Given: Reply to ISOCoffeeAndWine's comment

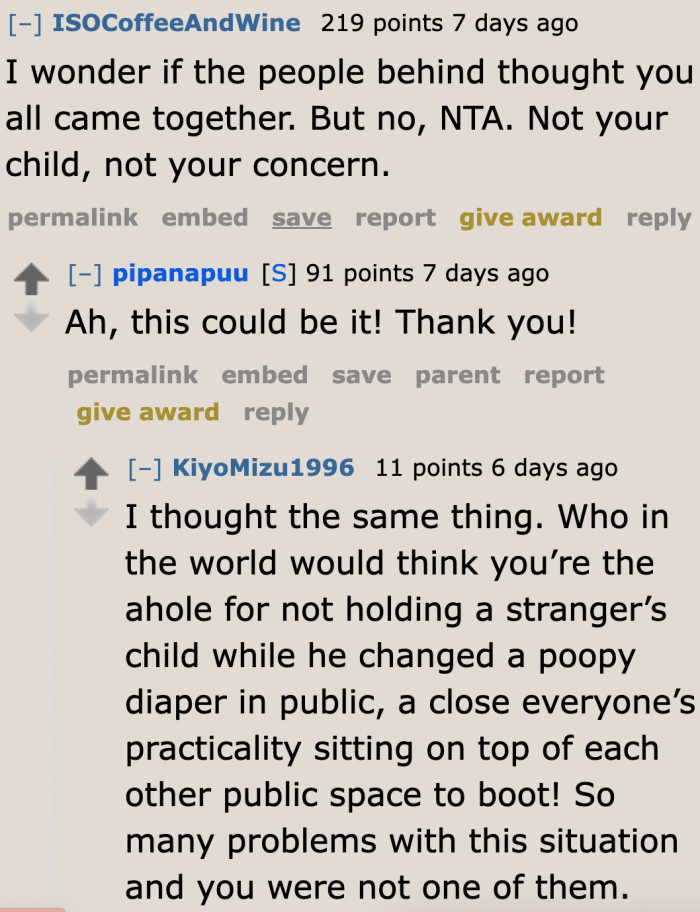Looking at the screenshot, I should click(x=659, y=218).
